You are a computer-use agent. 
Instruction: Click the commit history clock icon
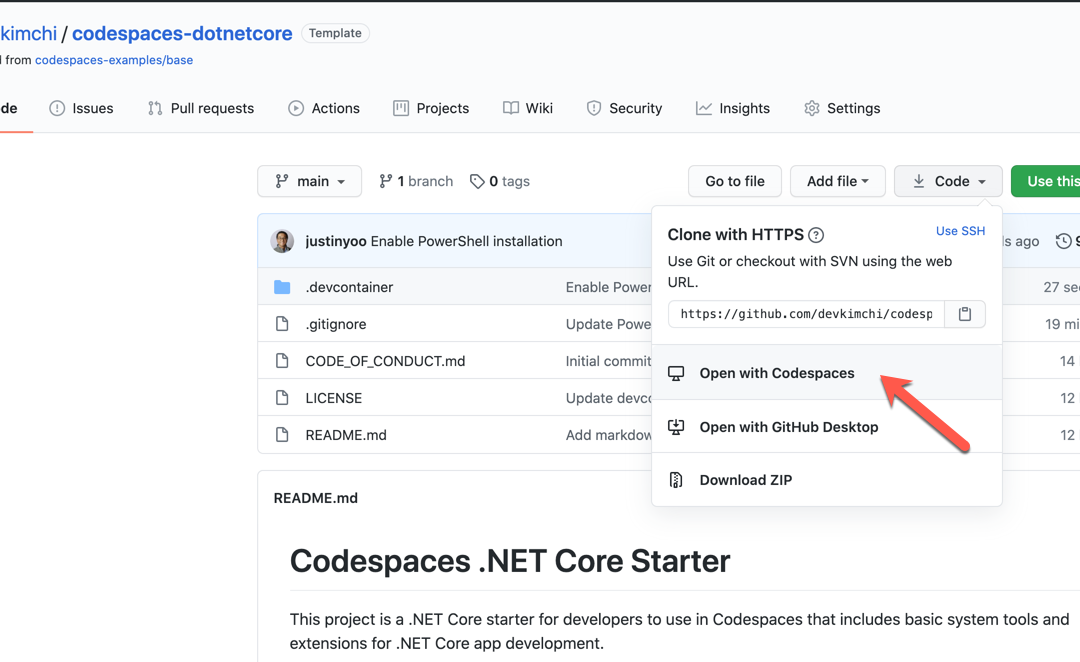click(1063, 241)
